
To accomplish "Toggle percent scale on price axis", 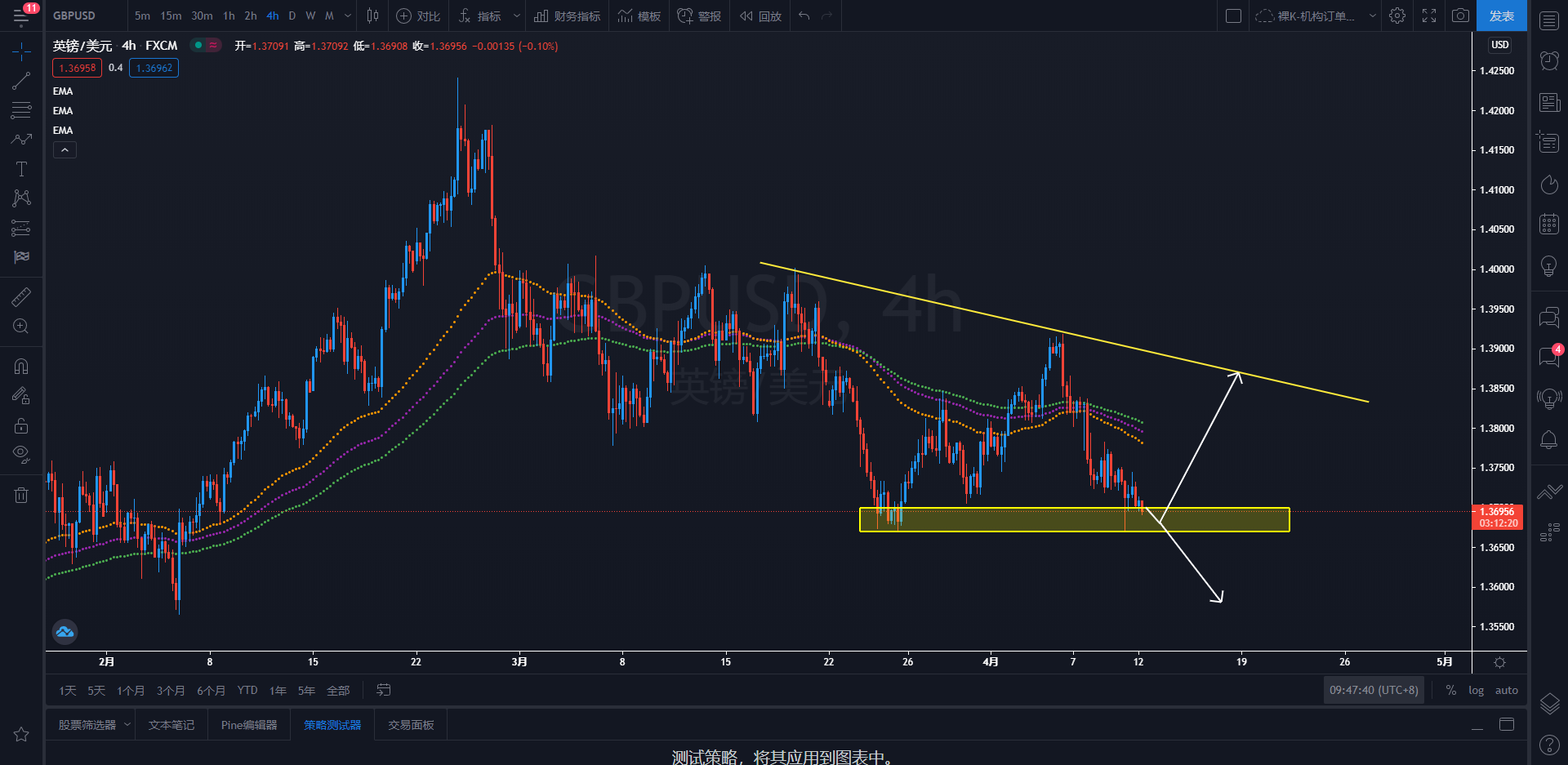I will tap(1450, 690).
